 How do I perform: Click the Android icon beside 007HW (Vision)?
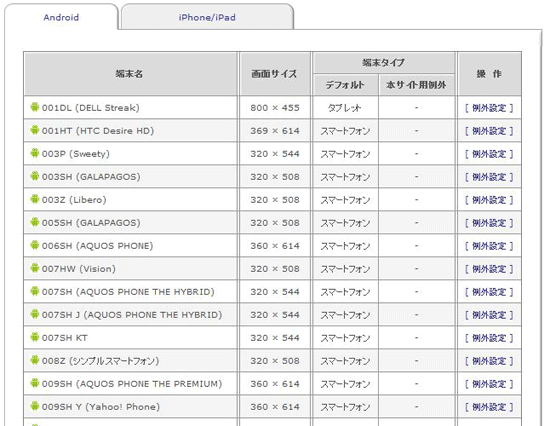(34, 268)
